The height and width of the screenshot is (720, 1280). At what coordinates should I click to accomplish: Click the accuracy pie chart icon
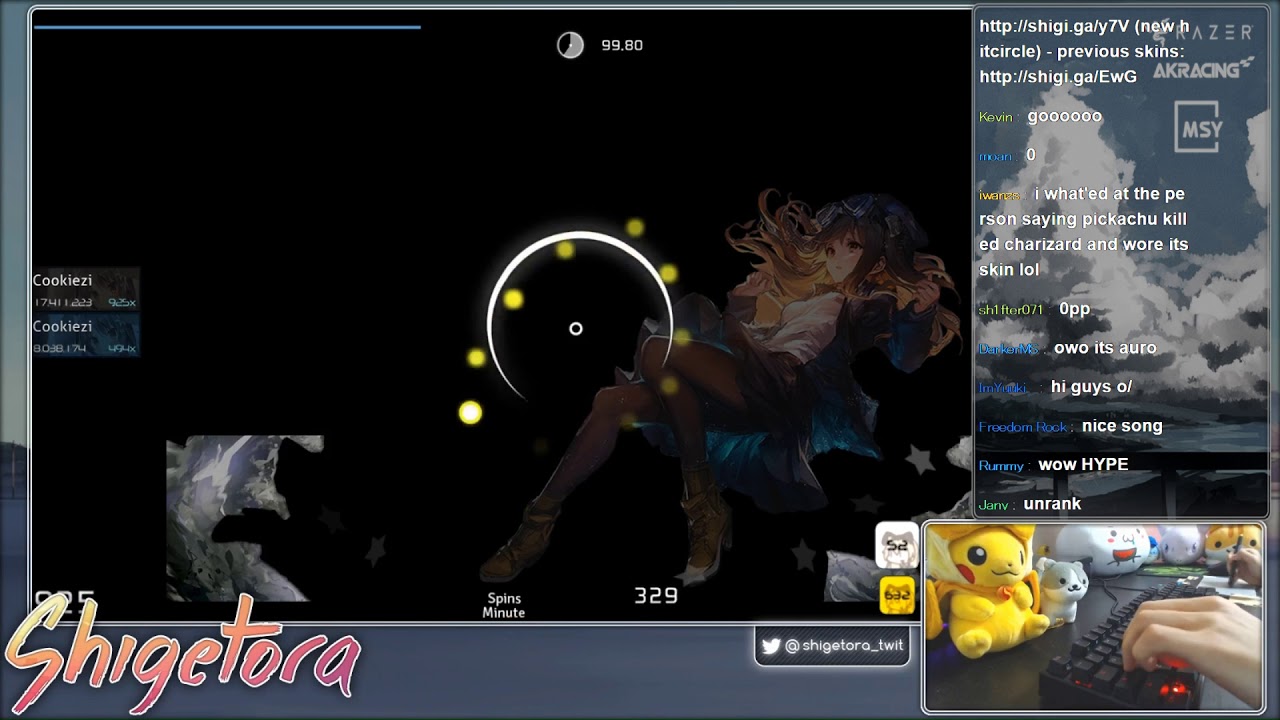pos(570,45)
